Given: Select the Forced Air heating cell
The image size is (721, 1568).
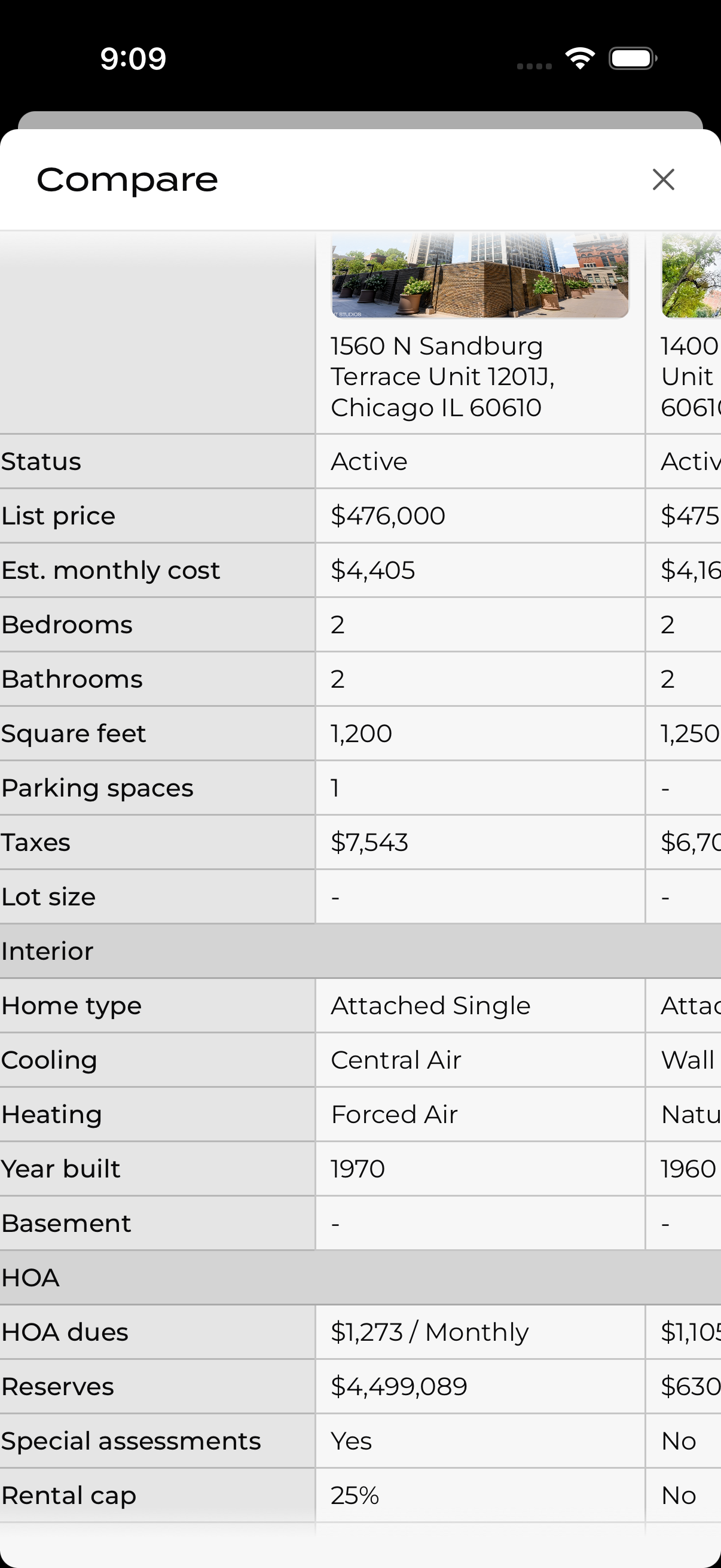Looking at the screenshot, I should (393, 1115).
